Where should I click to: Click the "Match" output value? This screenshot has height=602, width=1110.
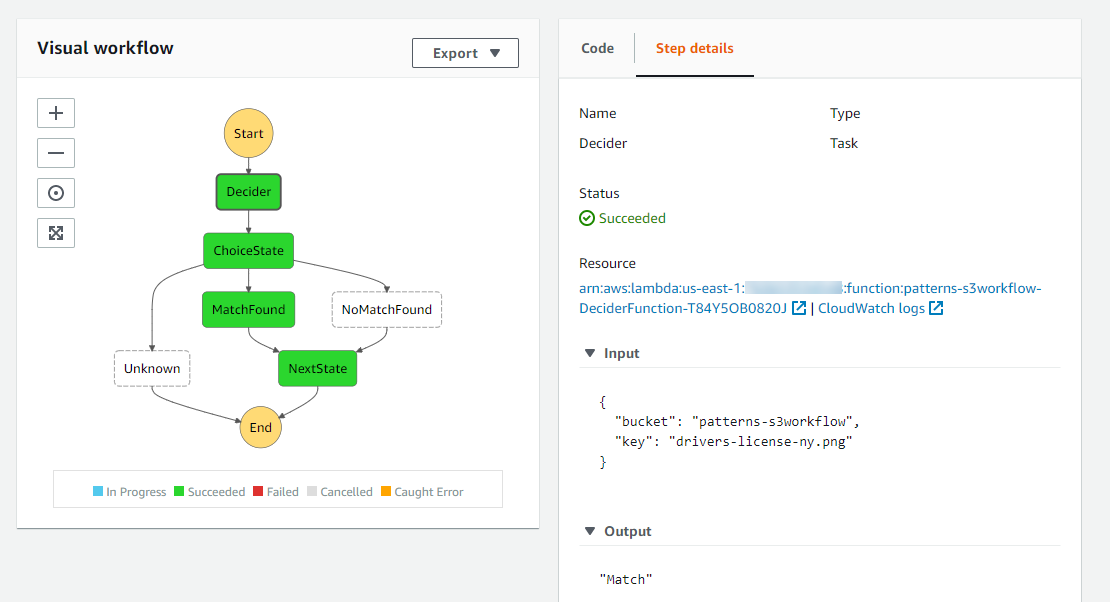click(626, 579)
